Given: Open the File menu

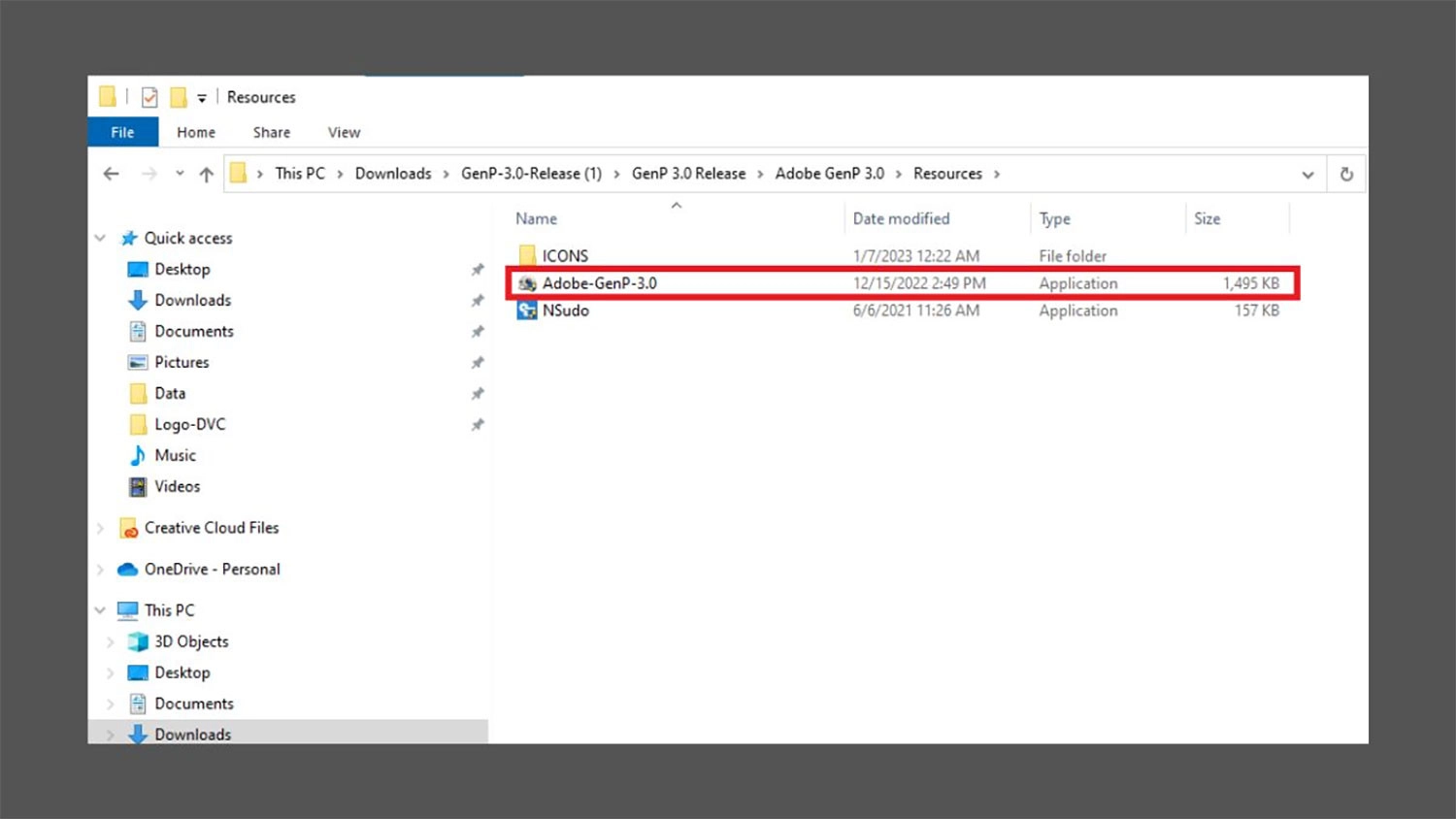Looking at the screenshot, I should coord(122,132).
